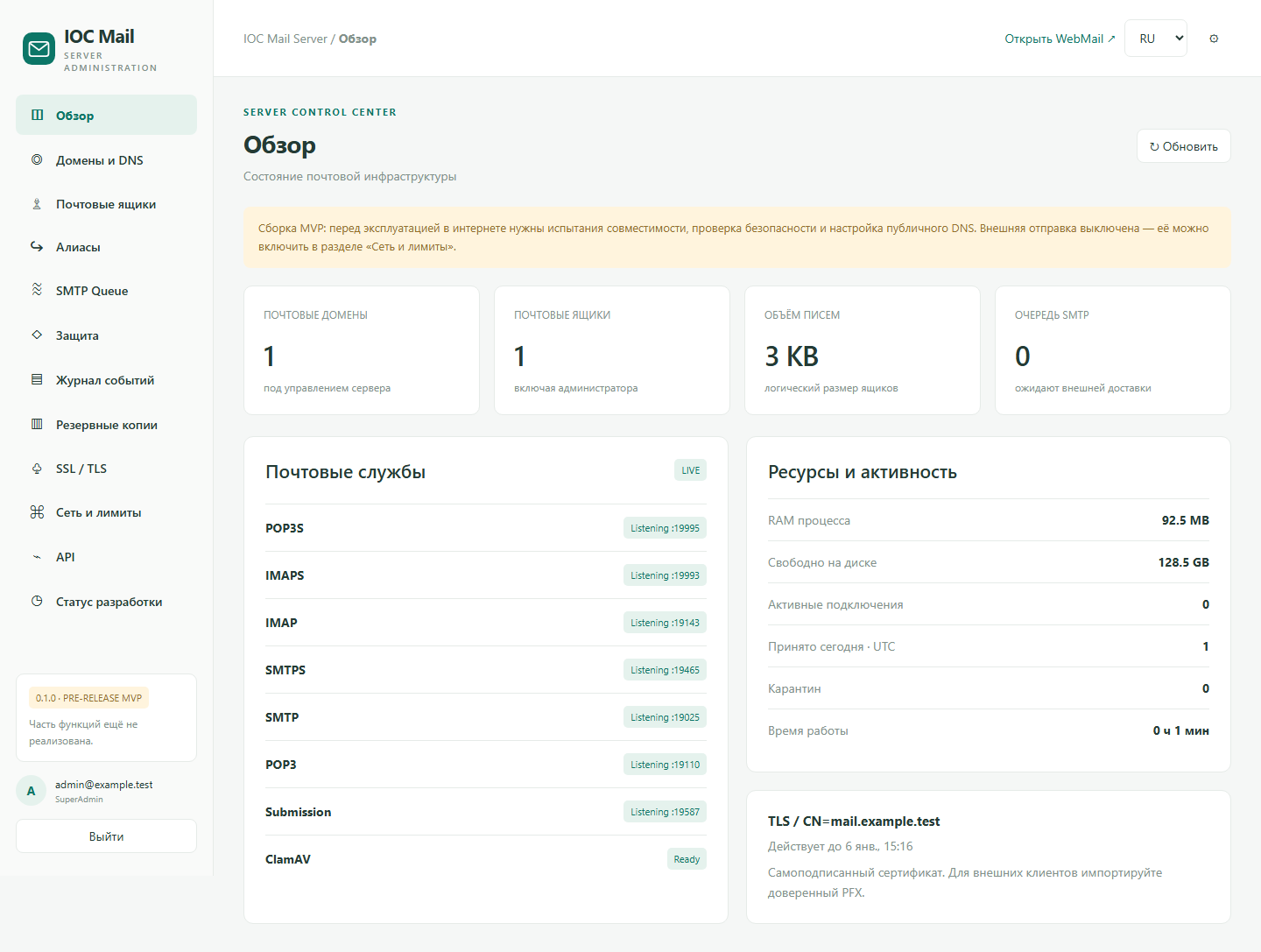Image resolution: width=1261 pixels, height=952 pixels.
Task: Click the Выйти logout button
Action: tap(106, 836)
